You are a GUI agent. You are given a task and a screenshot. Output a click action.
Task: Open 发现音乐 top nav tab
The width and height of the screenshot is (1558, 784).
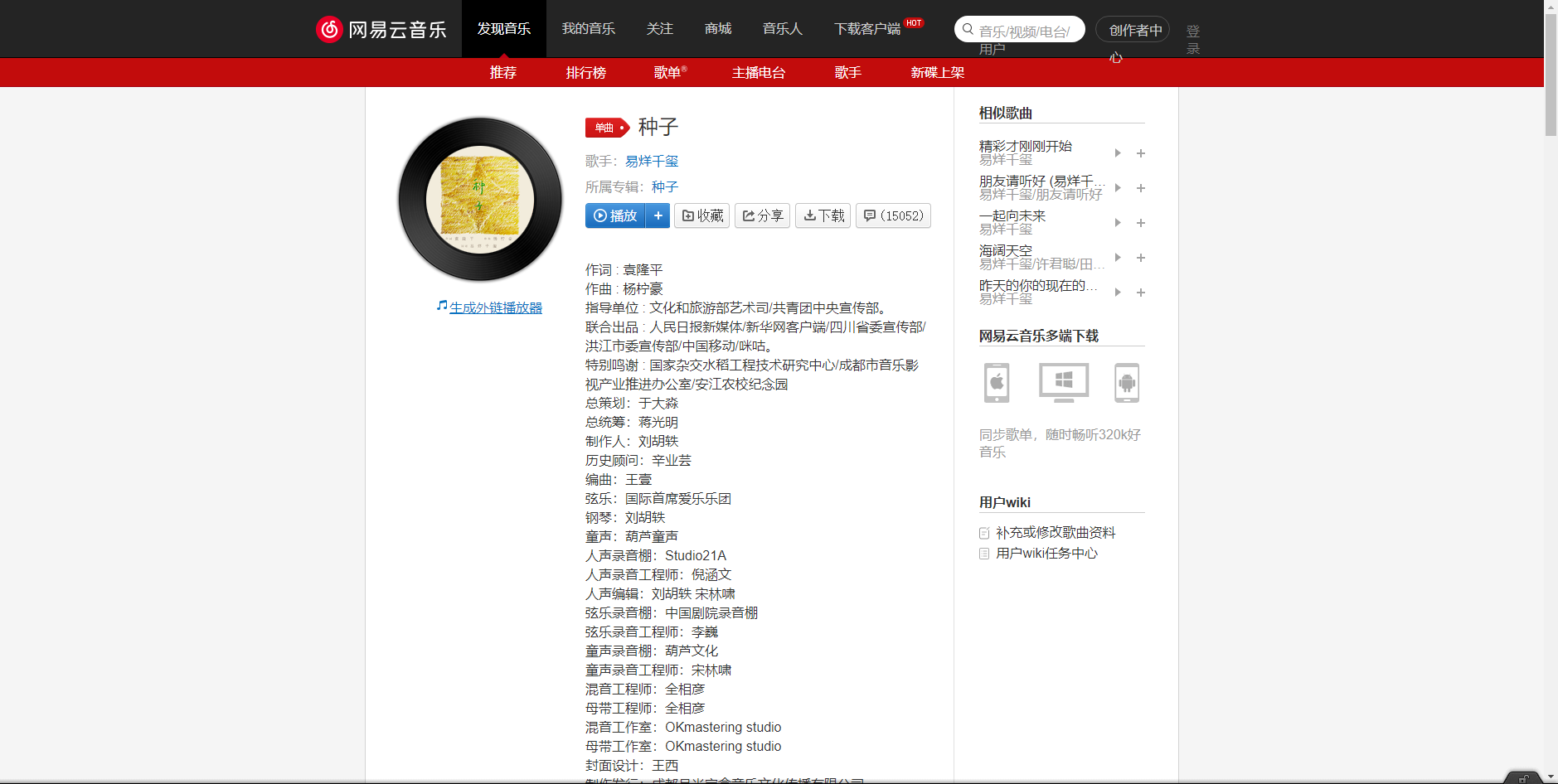tap(504, 29)
